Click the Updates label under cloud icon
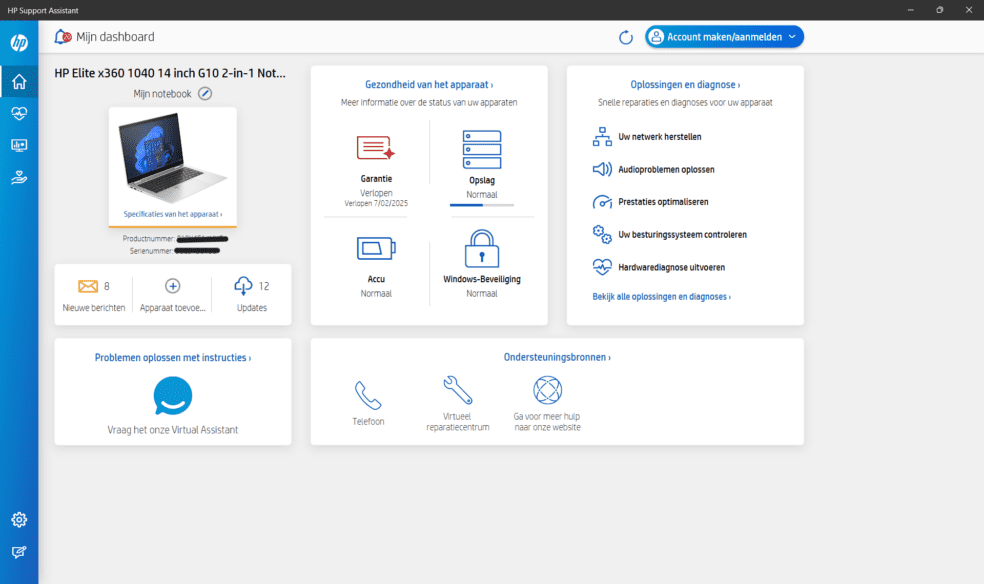 tap(252, 308)
